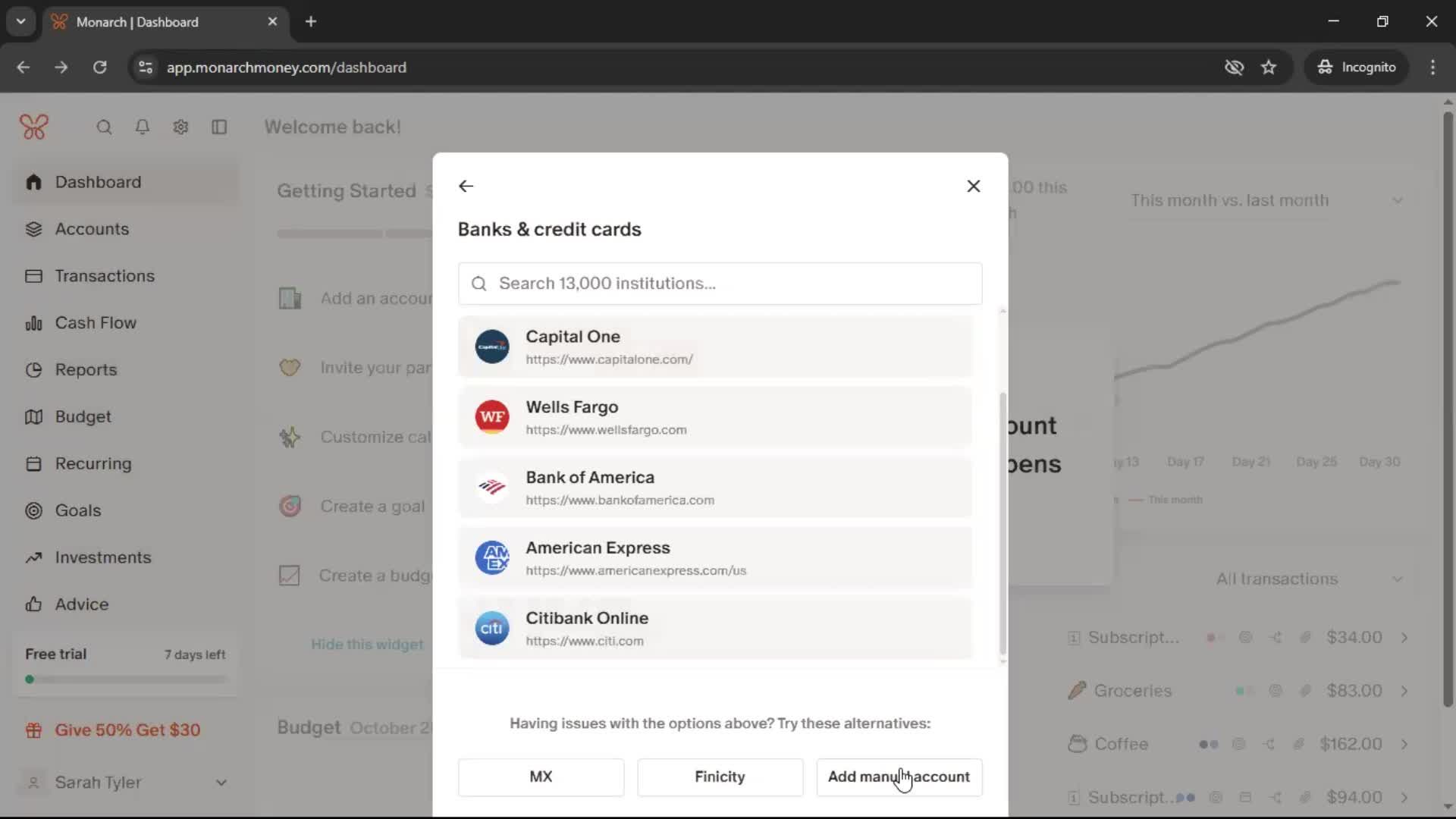Viewport: 1456px width, 819px height.
Task: Pick the Citibank Online icon
Action: pyautogui.click(x=492, y=629)
